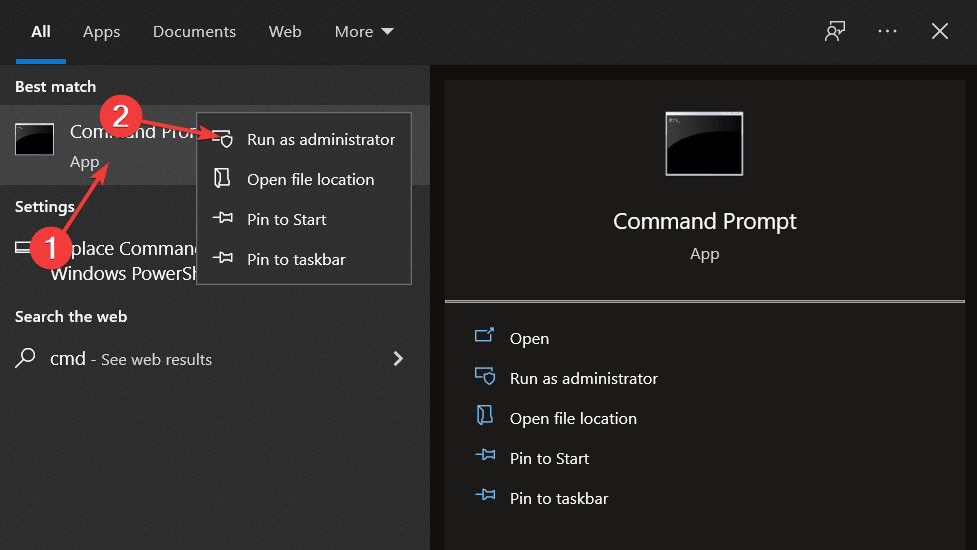Click Run as administrator in preview pane
The width and height of the screenshot is (977, 550).
(584, 378)
